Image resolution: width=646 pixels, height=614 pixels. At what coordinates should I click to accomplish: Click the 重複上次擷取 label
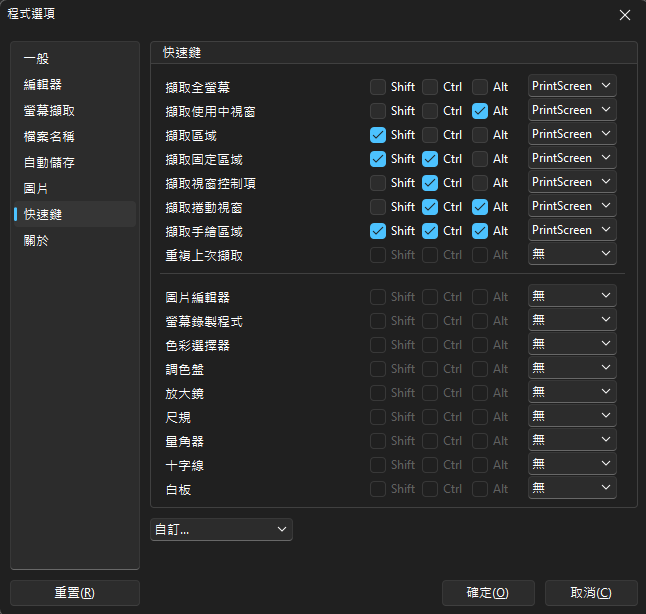point(204,255)
